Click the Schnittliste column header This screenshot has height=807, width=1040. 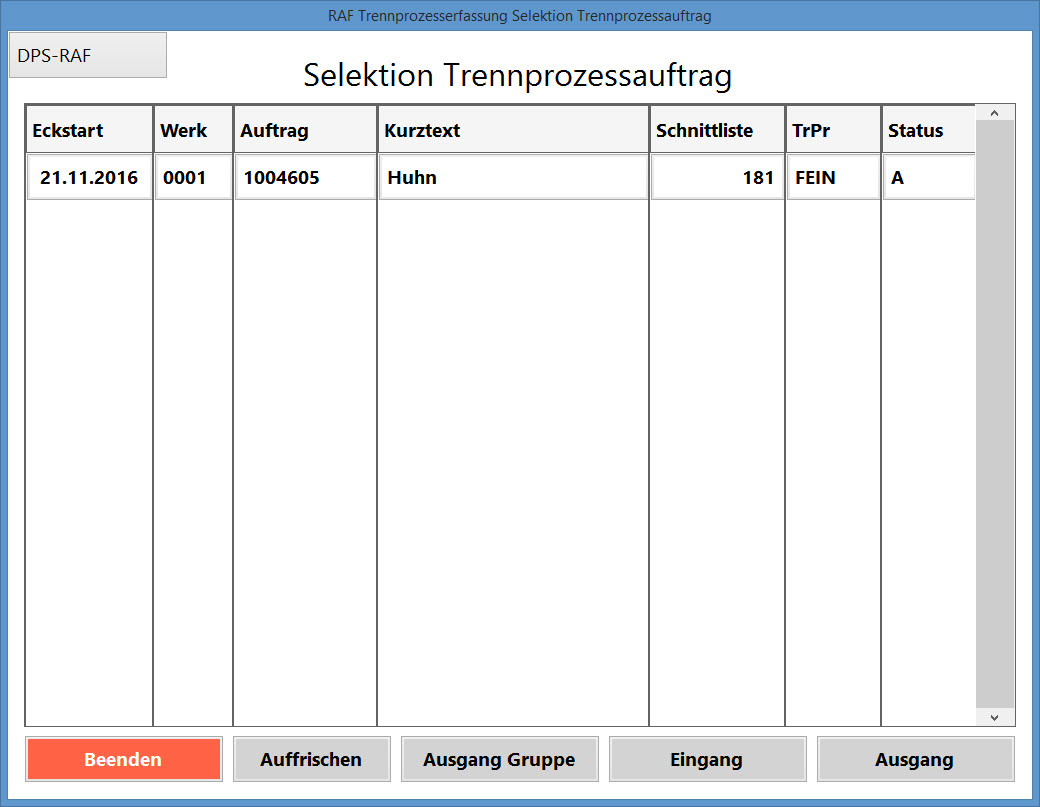point(717,131)
